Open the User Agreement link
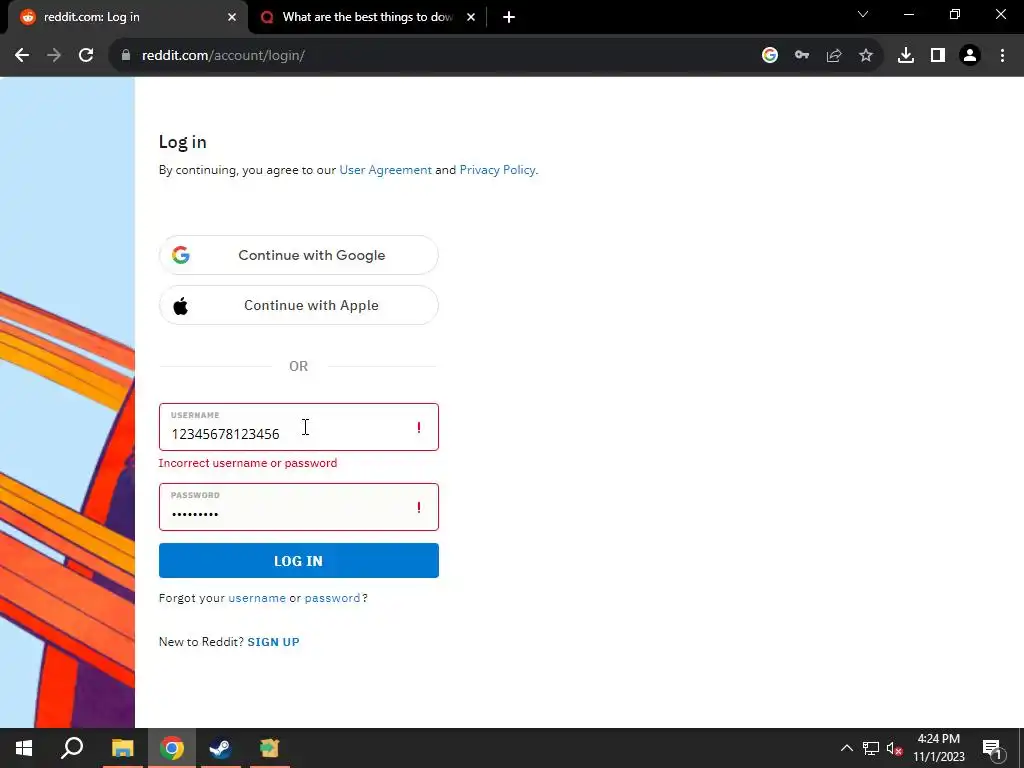The image size is (1024, 768). pyautogui.click(x=385, y=170)
